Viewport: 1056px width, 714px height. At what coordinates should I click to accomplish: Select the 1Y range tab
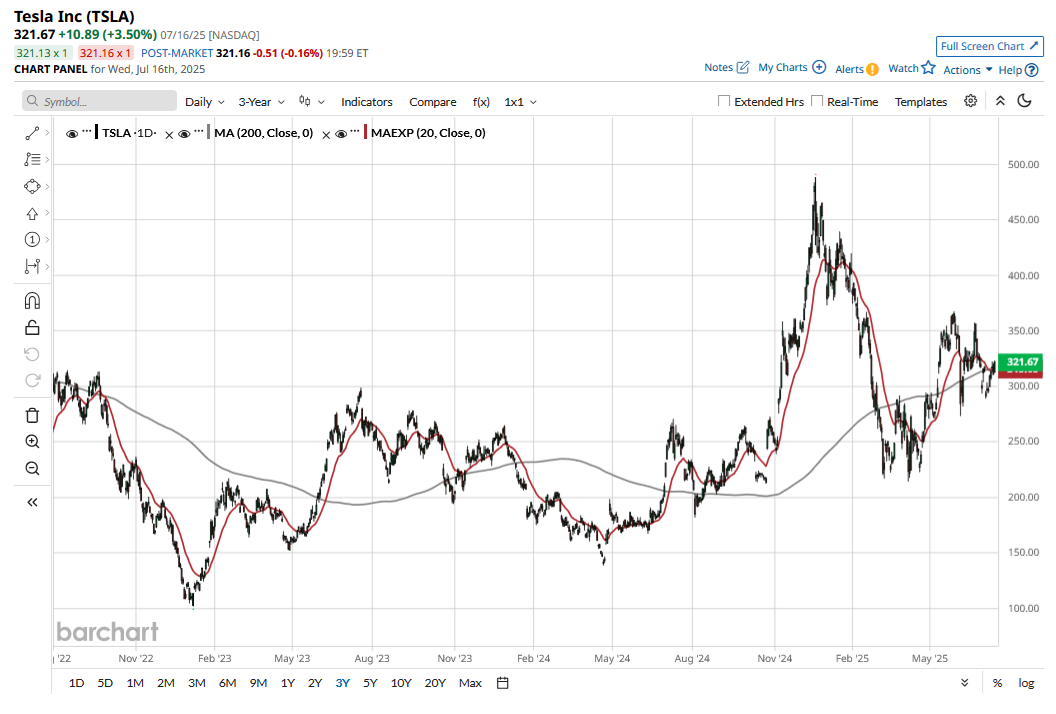288,683
